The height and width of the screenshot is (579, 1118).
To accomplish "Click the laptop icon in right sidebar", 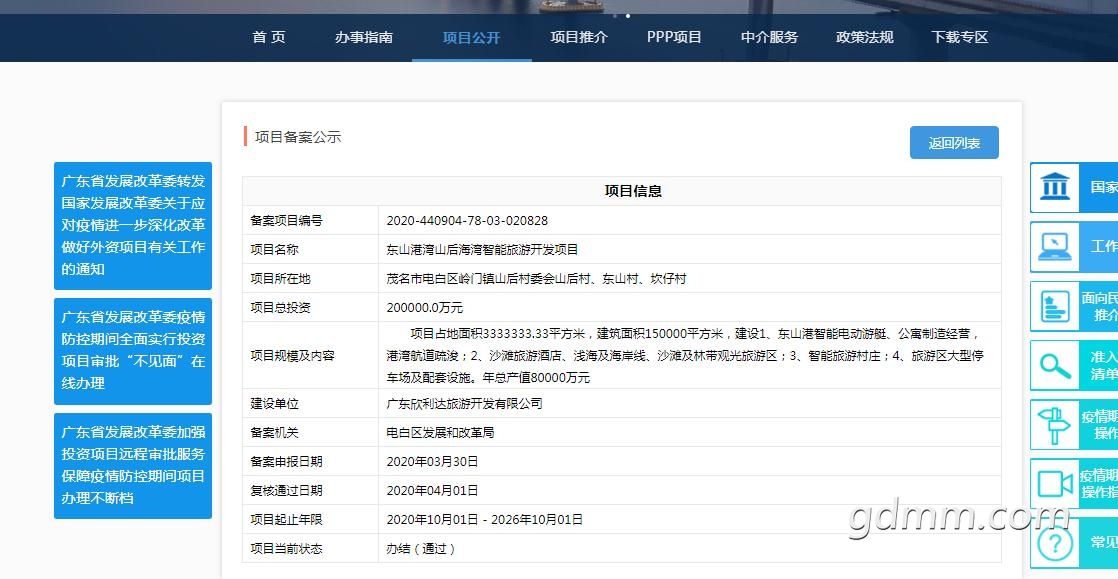I will click(1054, 247).
